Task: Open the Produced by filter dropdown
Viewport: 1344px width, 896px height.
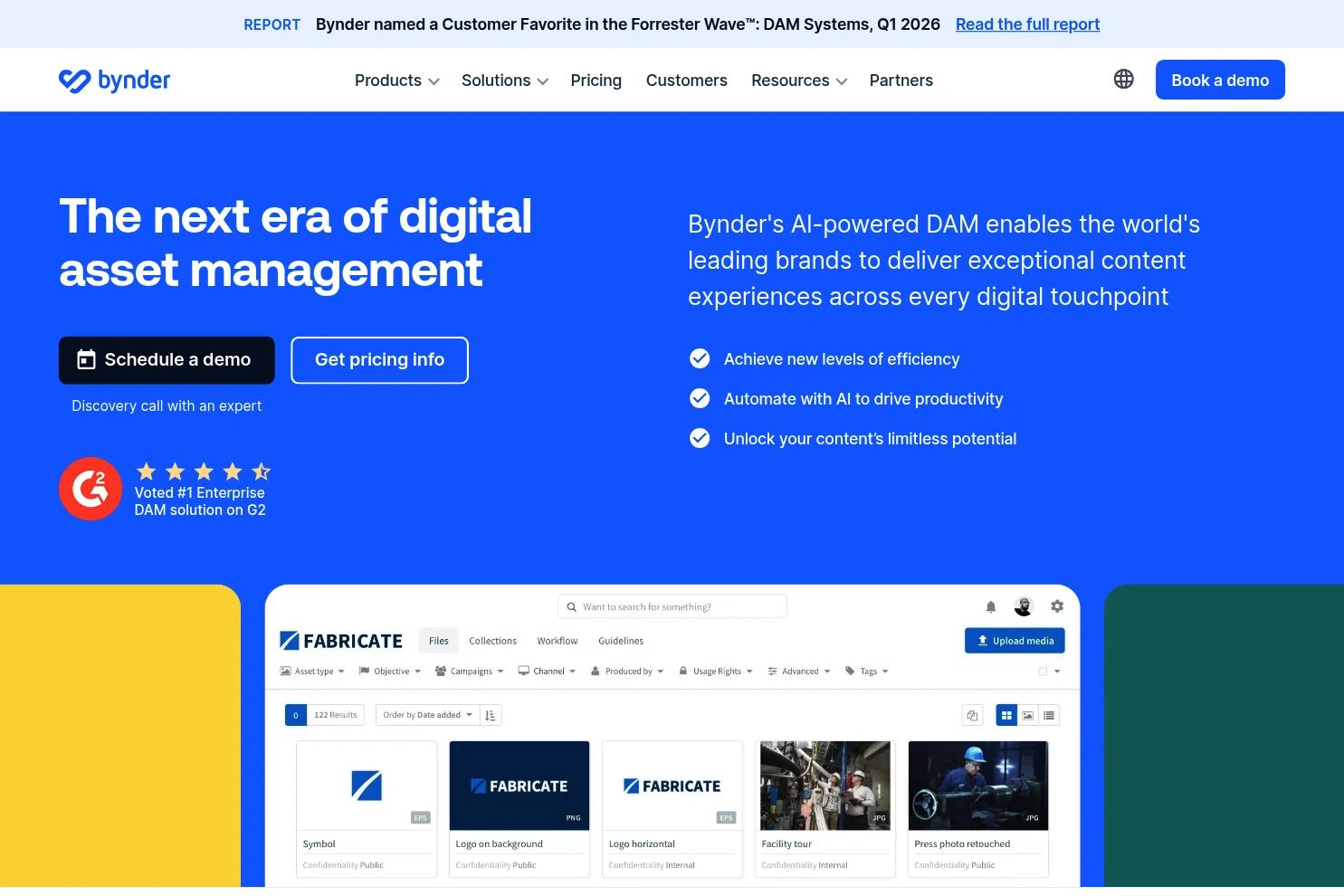Action: (x=627, y=672)
